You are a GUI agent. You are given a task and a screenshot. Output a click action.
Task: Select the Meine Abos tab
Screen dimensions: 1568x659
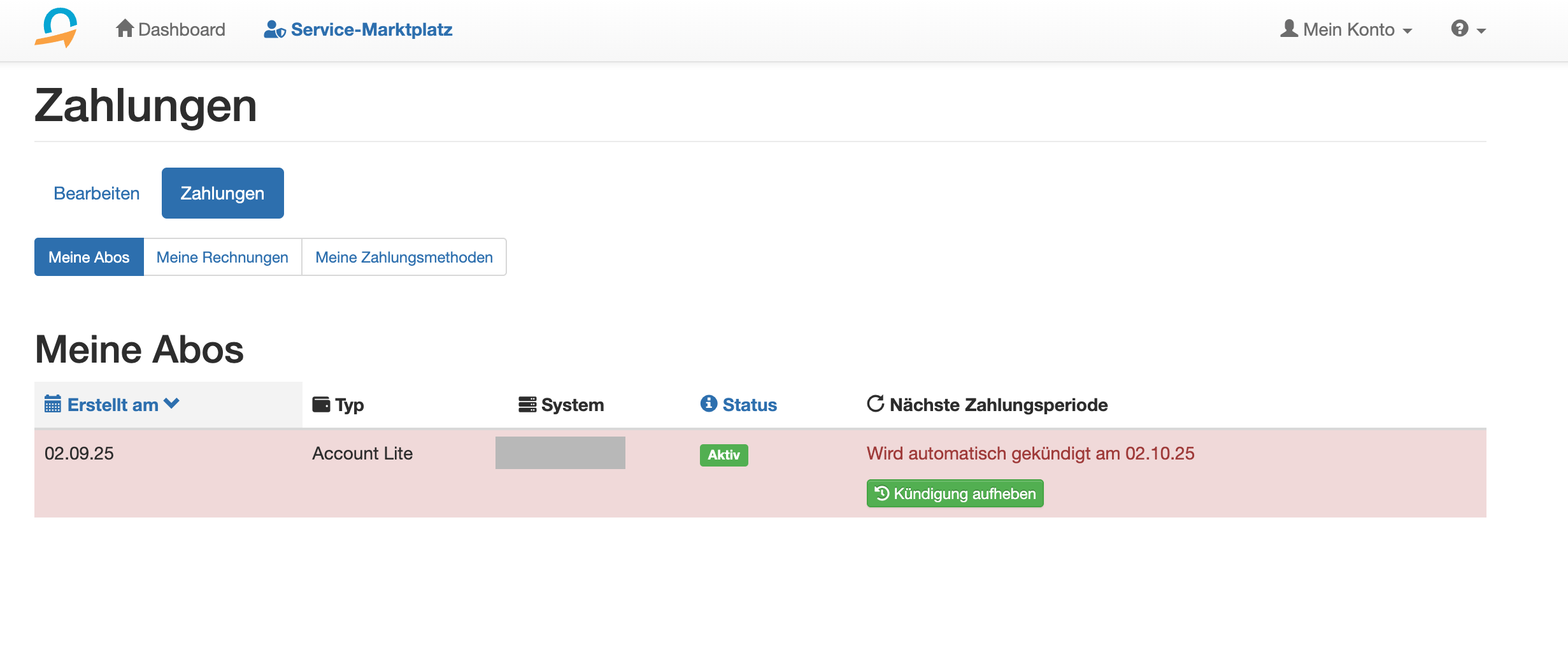click(x=89, y=257)
